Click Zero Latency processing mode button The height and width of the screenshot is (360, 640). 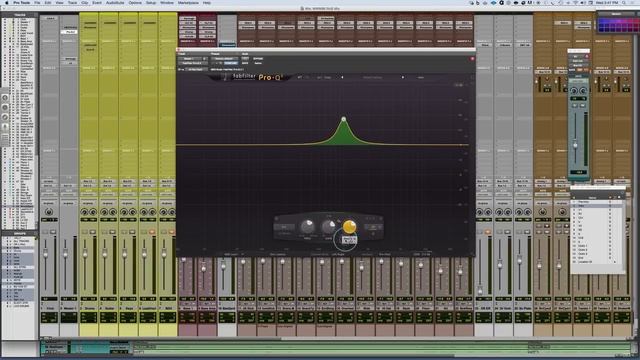coord(278,254)
